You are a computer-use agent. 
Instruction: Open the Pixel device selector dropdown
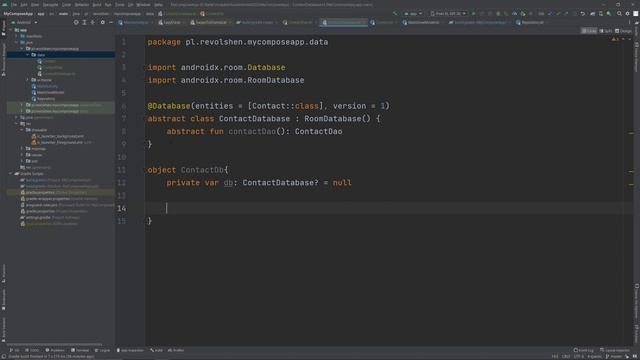448,13
